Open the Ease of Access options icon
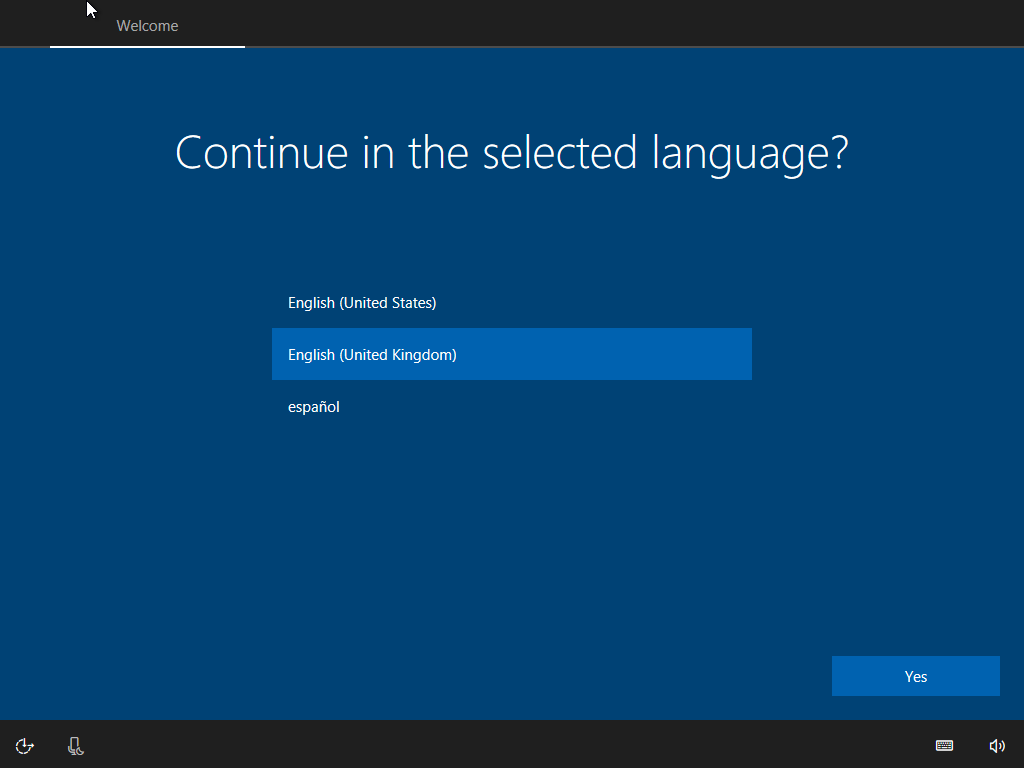The image size is (1024, 768). coord(25,746)
